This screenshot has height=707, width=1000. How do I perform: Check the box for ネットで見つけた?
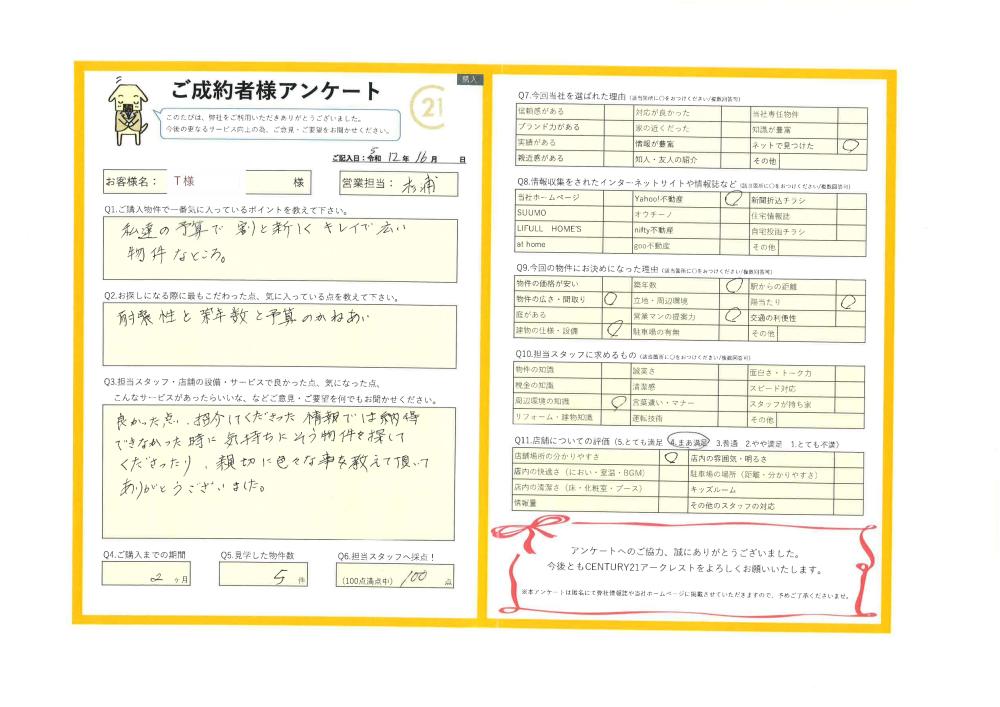pos(852,144)
